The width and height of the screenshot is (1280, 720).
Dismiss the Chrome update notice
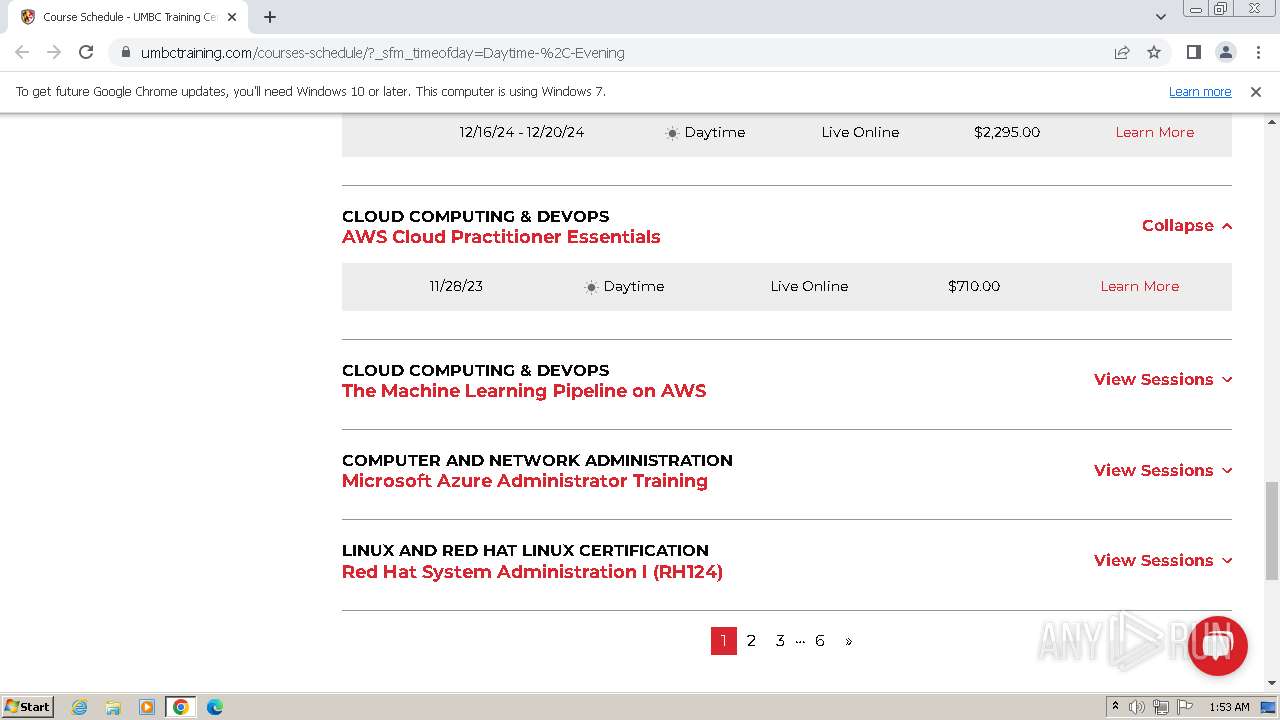coord(1256,91)
